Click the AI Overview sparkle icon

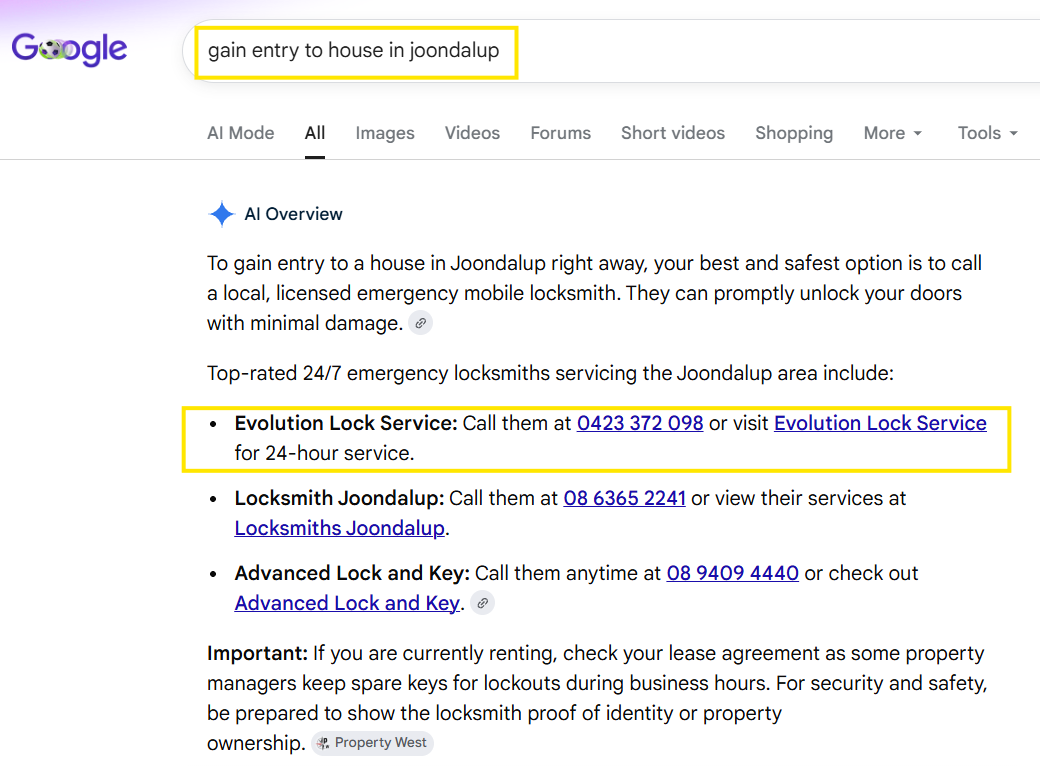(x=222, y=214)
